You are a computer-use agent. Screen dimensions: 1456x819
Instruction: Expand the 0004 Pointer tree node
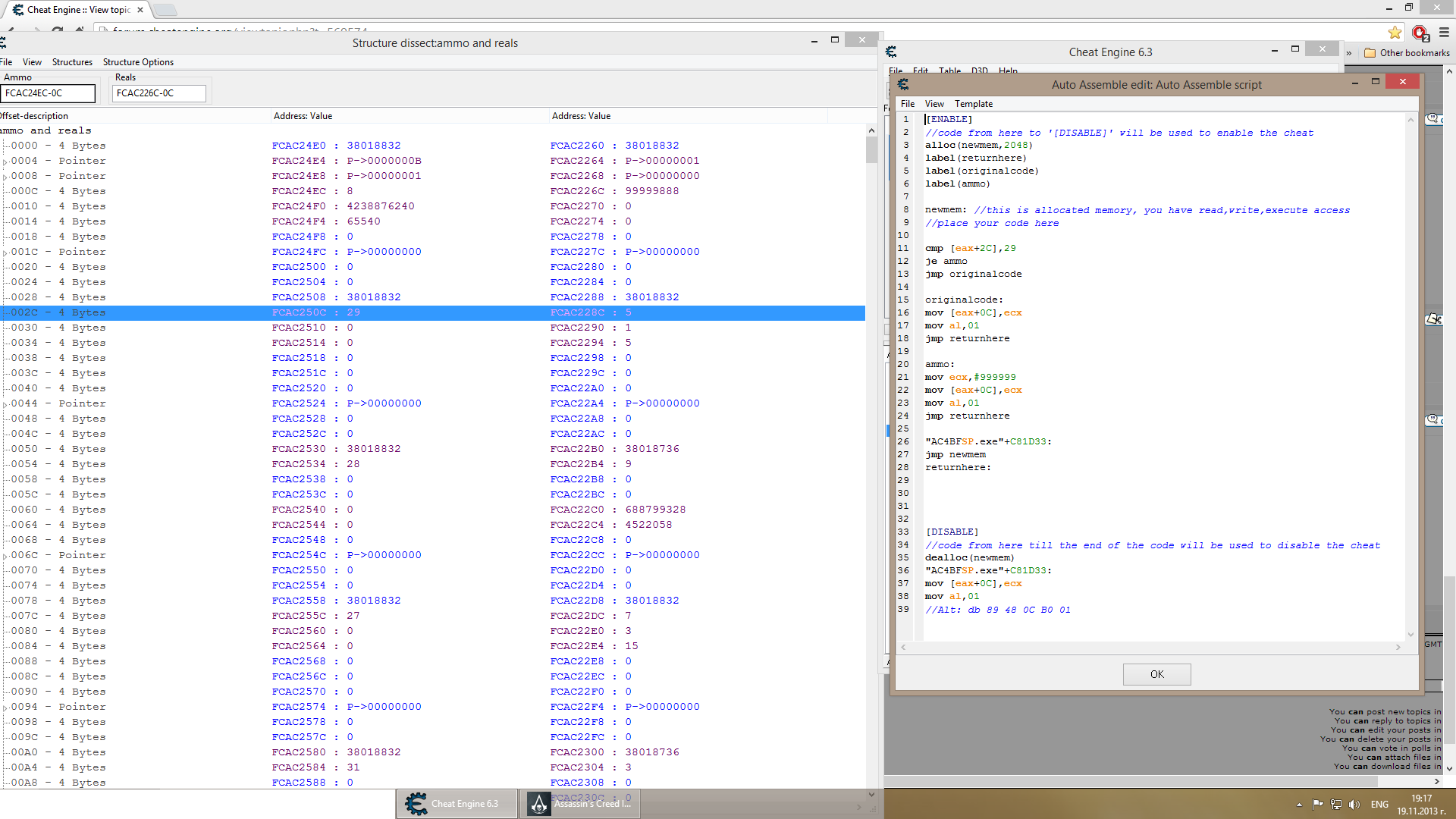5,162
